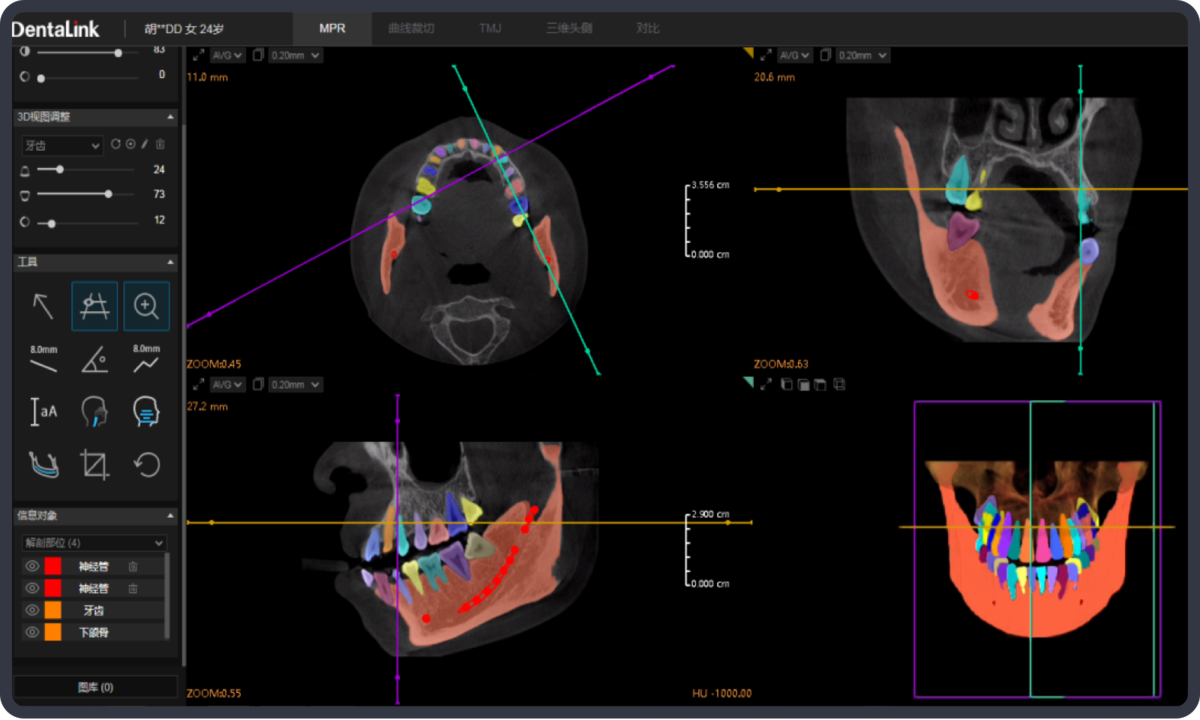The height and width of the screenshot is (720, 1200).
Task: Open the 图库 (0) gallery button
Action: [95, 687]
